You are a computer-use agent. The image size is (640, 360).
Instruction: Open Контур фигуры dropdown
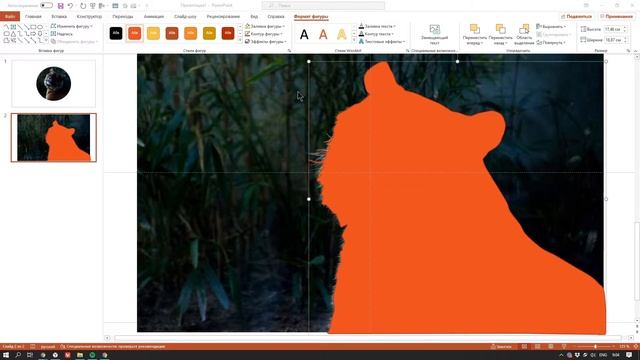click(264, 34)
